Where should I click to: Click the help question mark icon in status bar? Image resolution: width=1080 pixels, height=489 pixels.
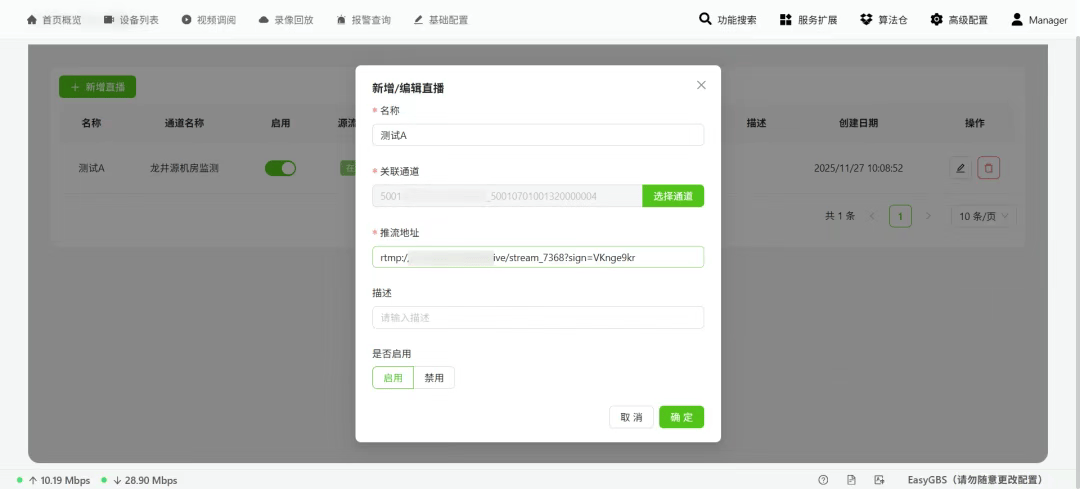[x=823, y=480]
